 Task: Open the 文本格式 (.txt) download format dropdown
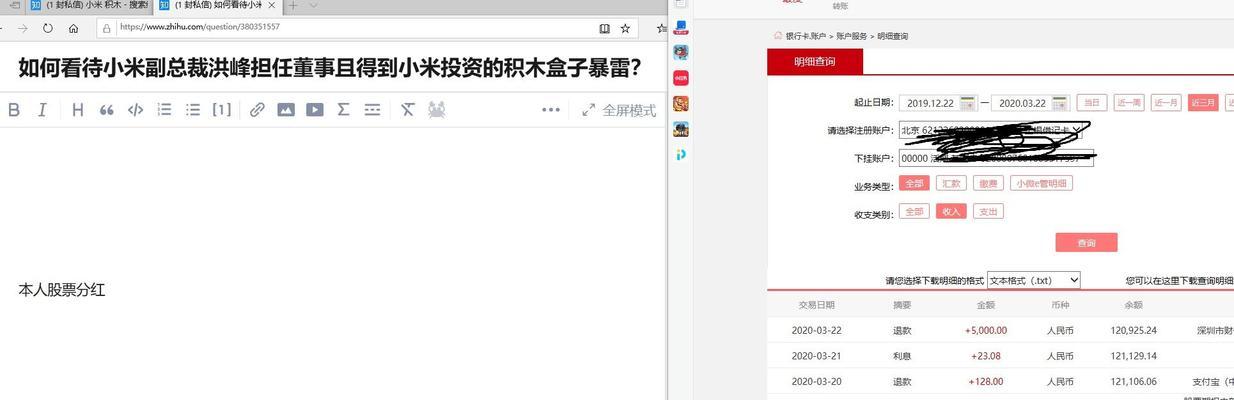click(1033, 281)
